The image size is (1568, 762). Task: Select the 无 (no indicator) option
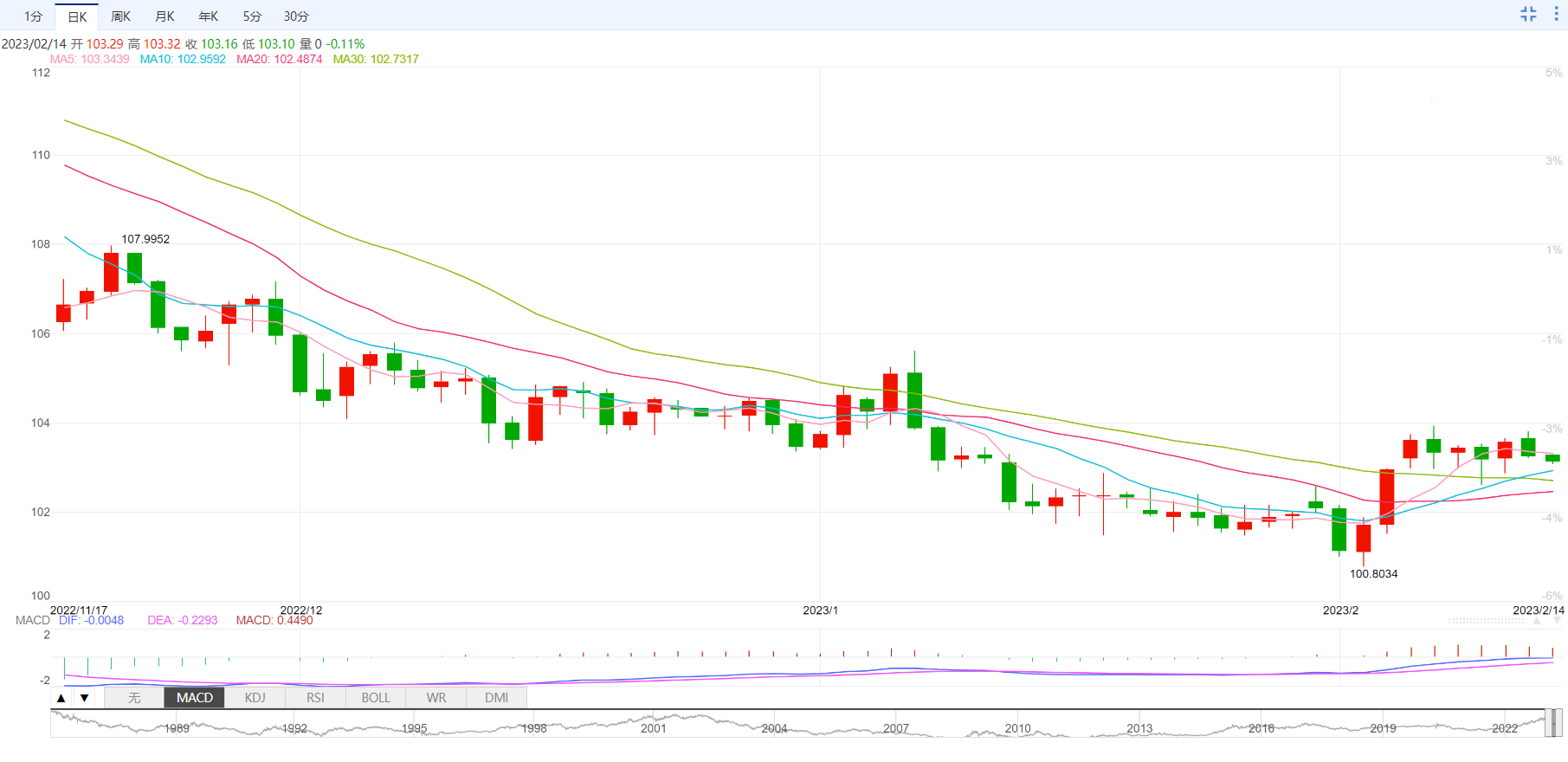point(134,698)
